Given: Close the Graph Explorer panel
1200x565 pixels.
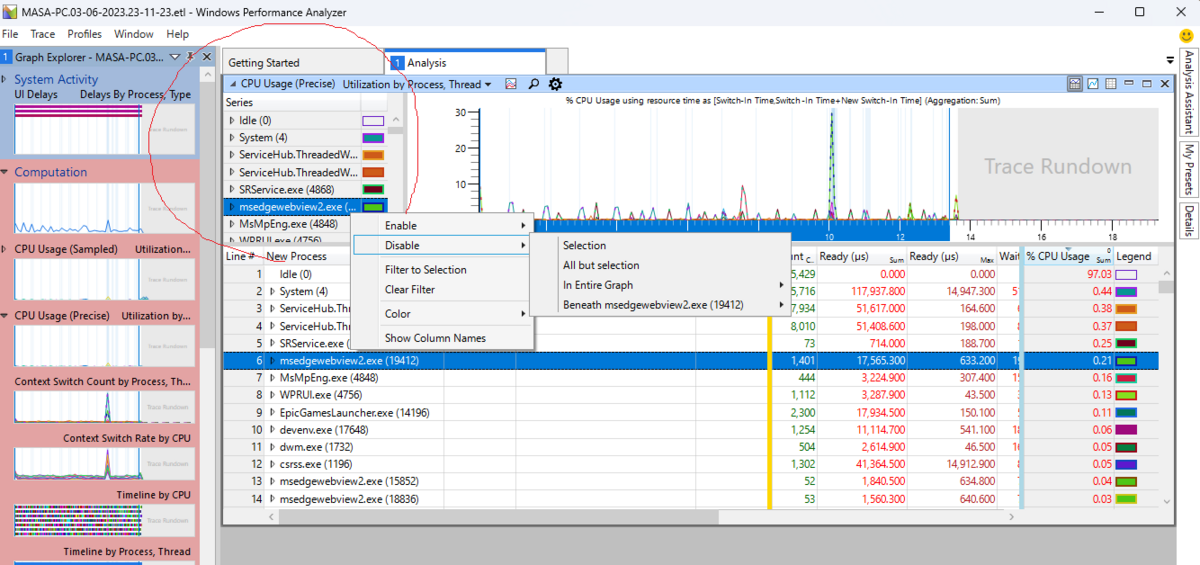Looking at the screenshot, I should [x=207, y=58].
